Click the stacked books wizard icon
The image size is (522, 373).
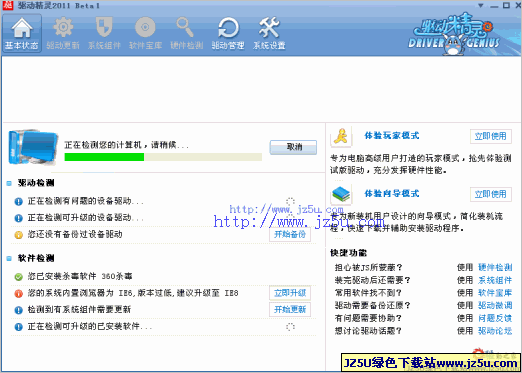point(341,194)
